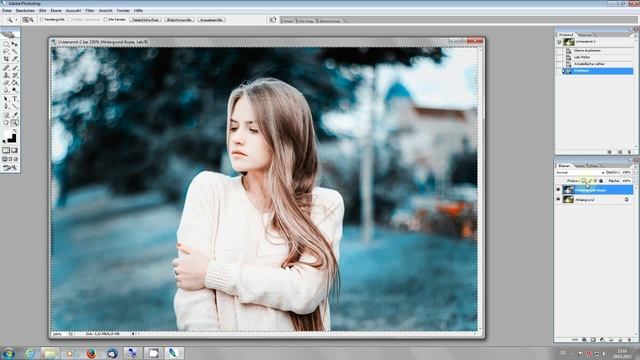This screenshot has width=640, height=360.
Task: Click the Bildschirmgröße button
Action: (x=180, y=20)
